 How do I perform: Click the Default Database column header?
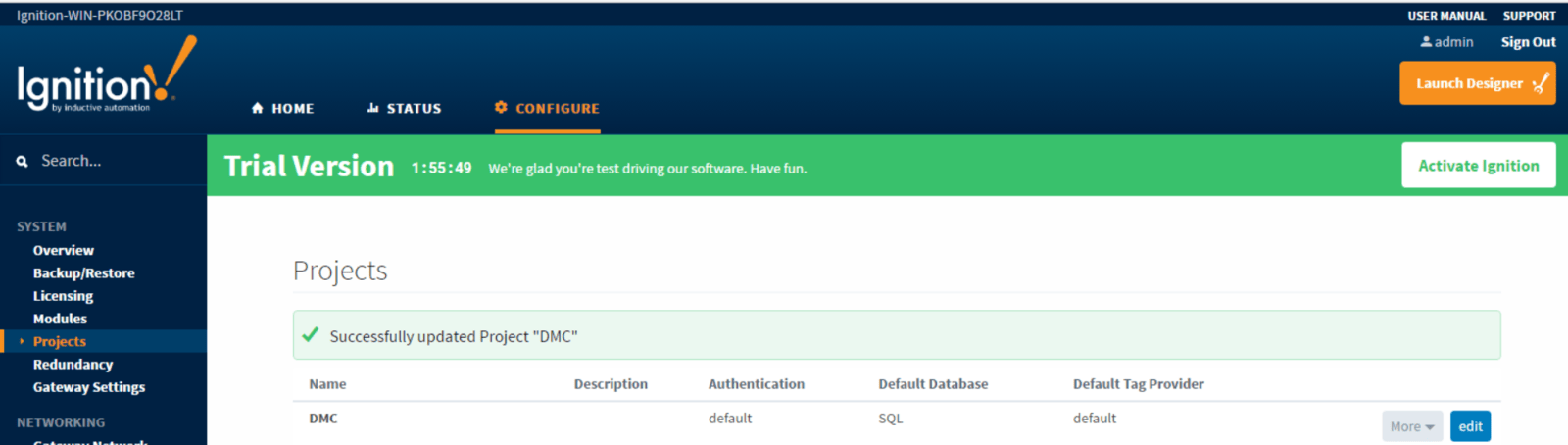[933, 384]
